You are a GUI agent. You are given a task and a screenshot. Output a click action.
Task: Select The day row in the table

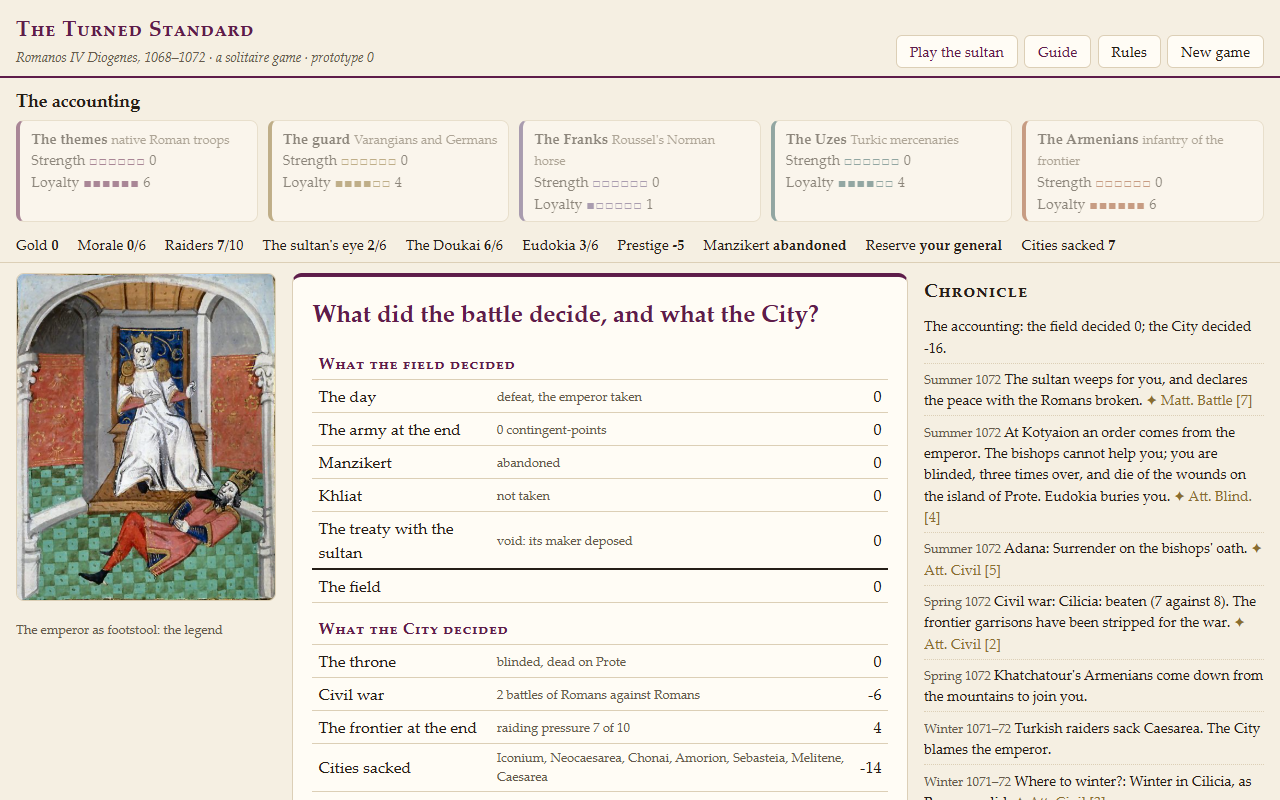(x=600, y=397)
